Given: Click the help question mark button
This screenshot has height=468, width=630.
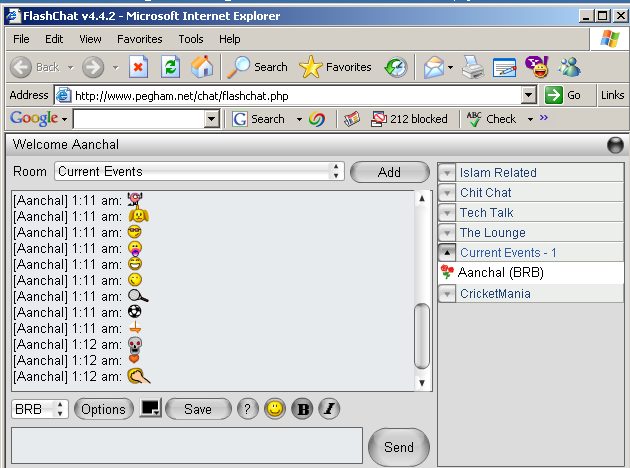Looking at the screenshot, I should (248, 409).
